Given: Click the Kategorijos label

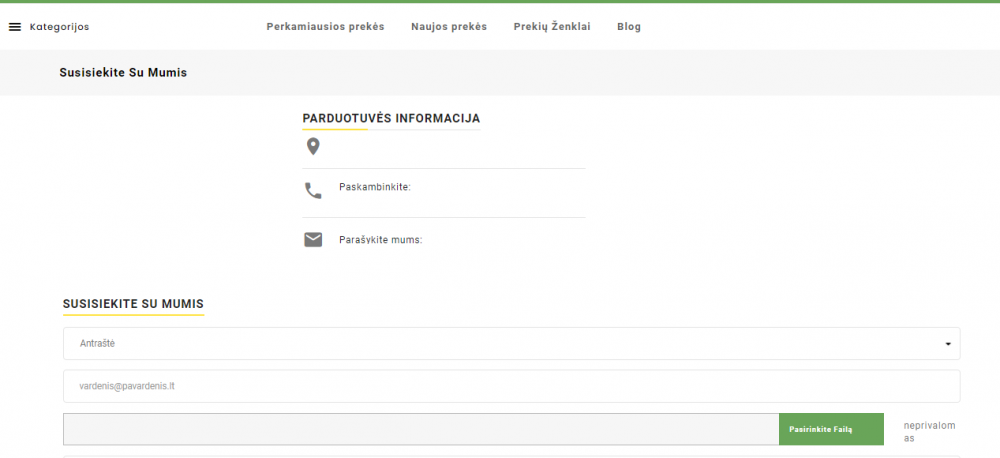Looking at the screenshot, I should [59, 27].
